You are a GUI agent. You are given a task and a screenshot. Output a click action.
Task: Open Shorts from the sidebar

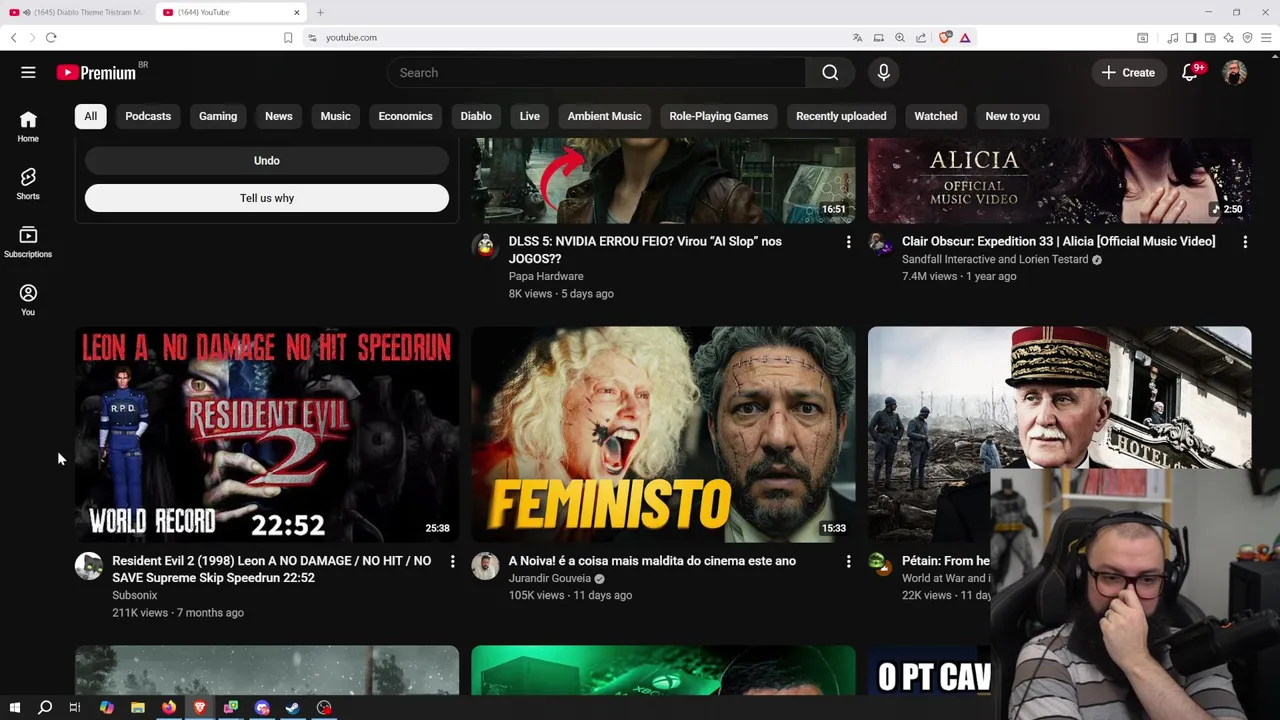(28, 184)
